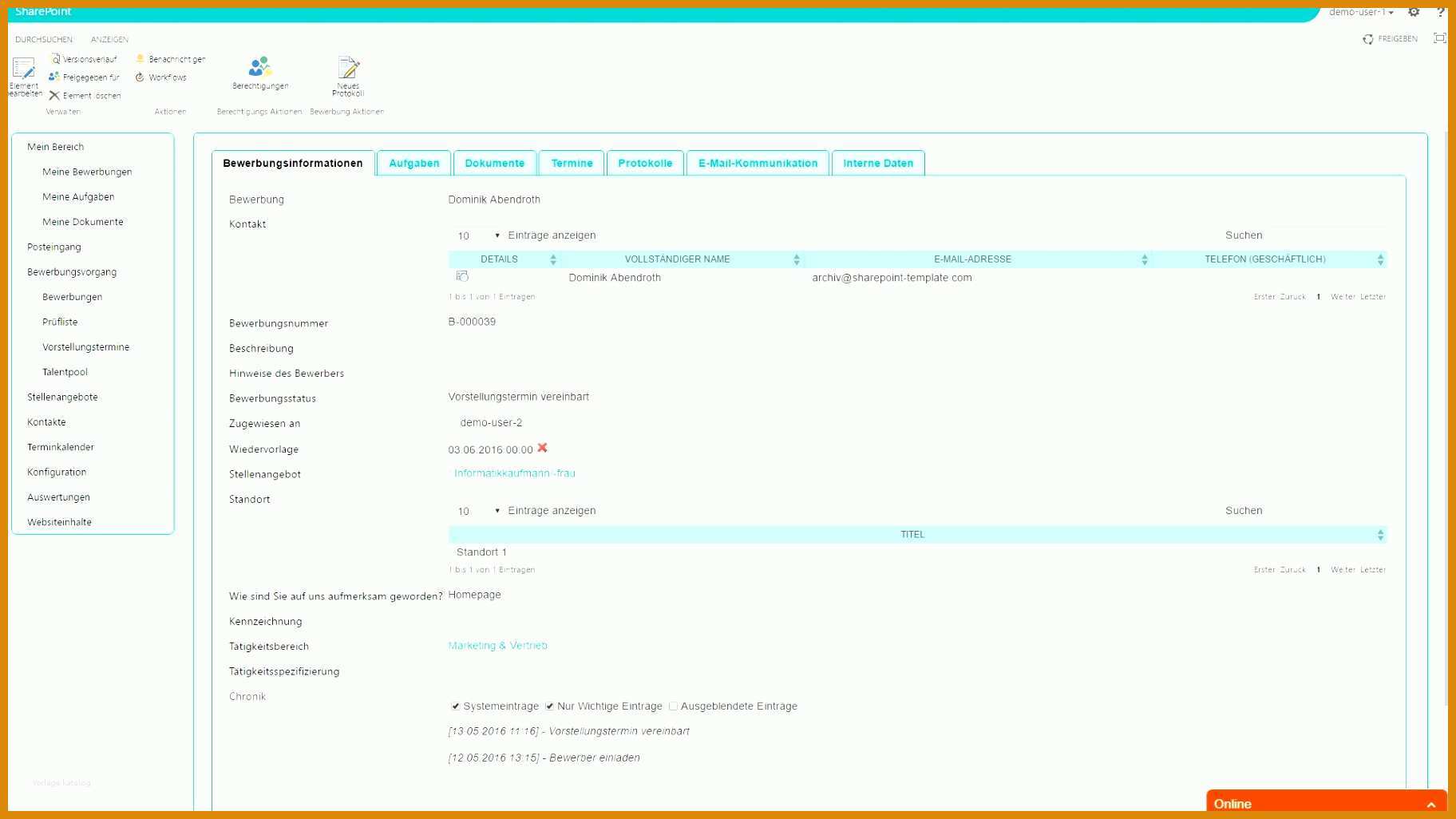This screenshot has width=1456, height=819.
Task: Expand the demo-user-1 account menu
Action: 1361,12
